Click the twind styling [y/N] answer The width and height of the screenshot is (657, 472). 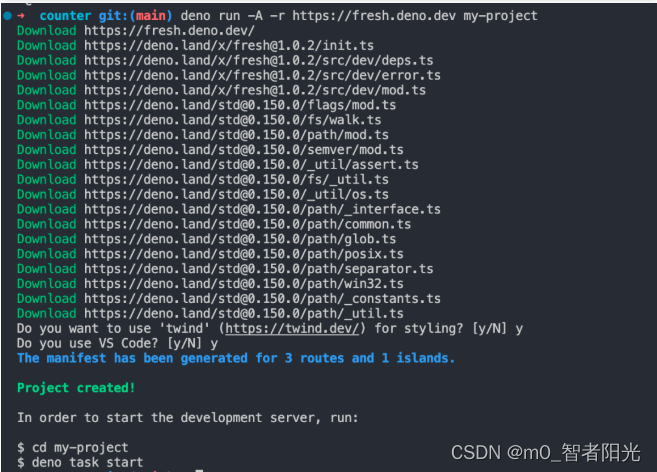point(519,329)
